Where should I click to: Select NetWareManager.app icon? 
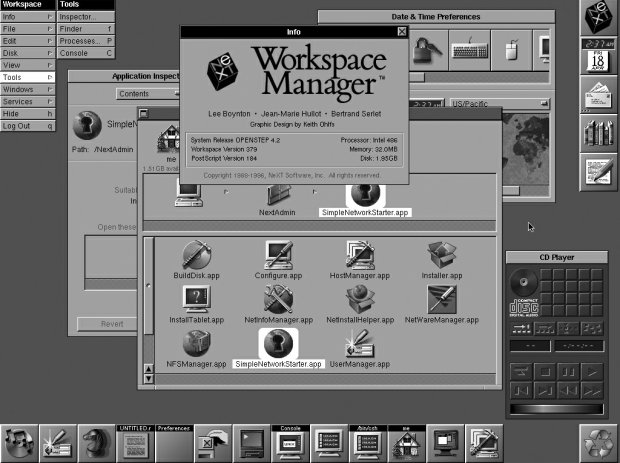click(442, 300)
